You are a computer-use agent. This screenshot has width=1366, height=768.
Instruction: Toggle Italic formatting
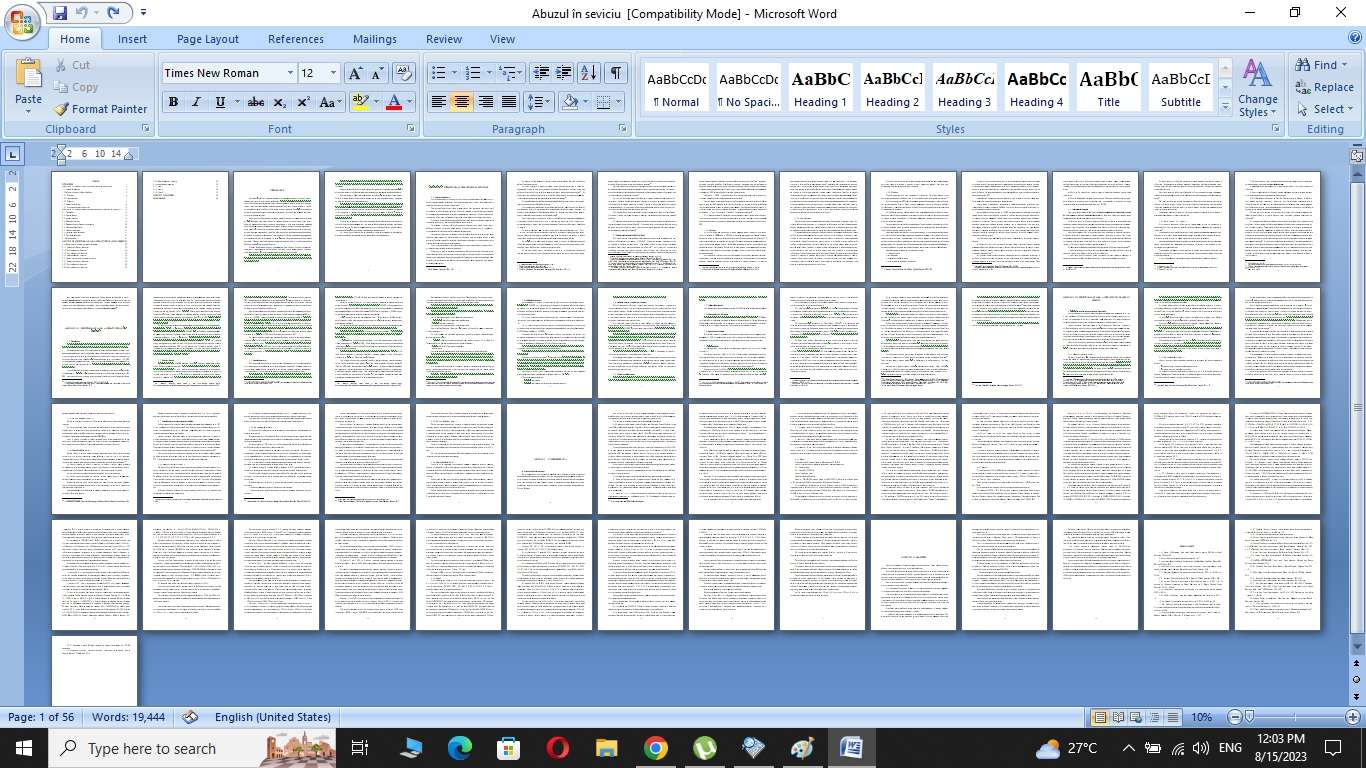(196, 102)
